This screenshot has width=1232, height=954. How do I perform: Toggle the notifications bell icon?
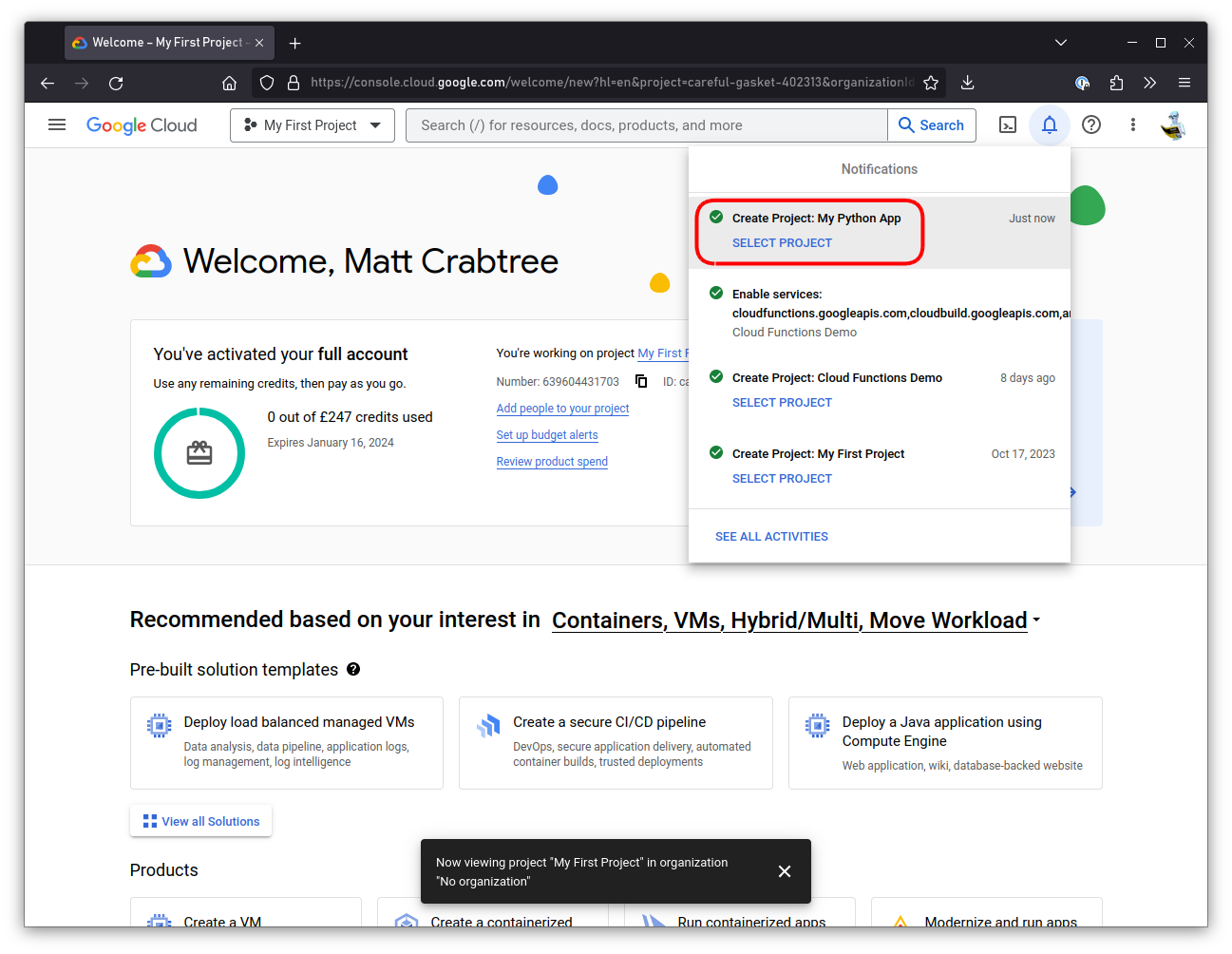coord(1050,124)
